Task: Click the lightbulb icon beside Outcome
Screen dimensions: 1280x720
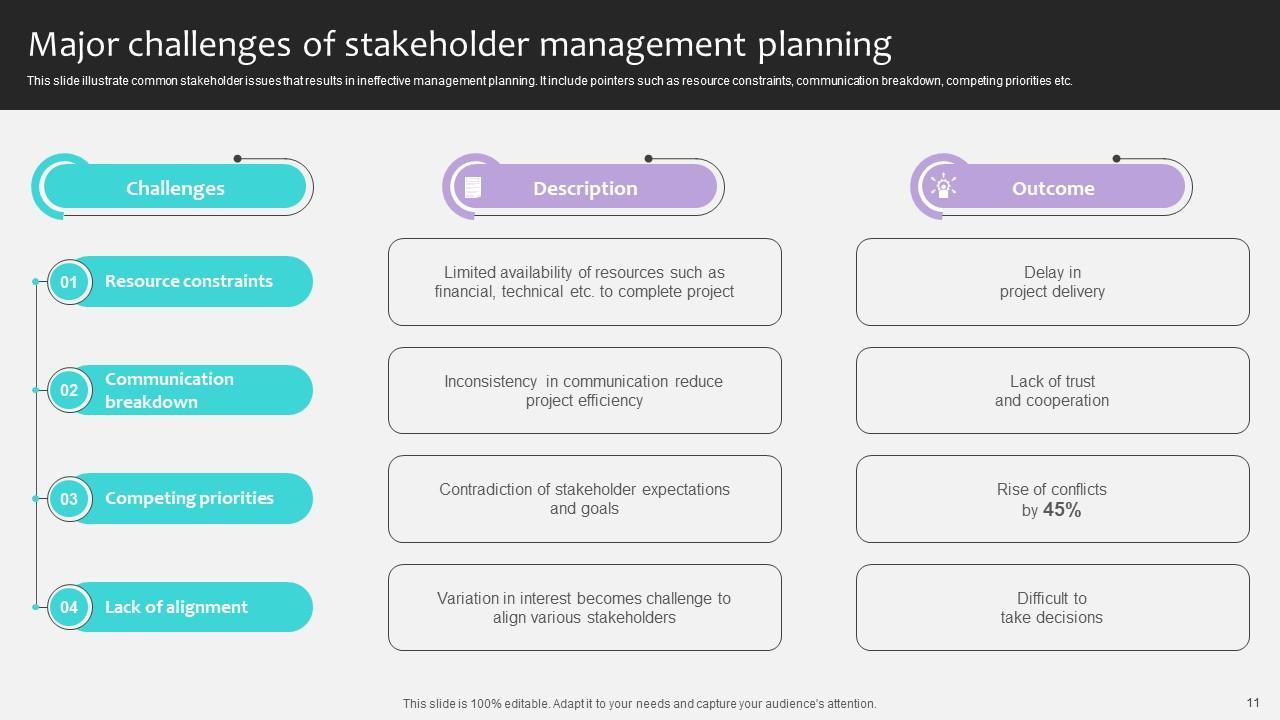Action: pos(942,187)
